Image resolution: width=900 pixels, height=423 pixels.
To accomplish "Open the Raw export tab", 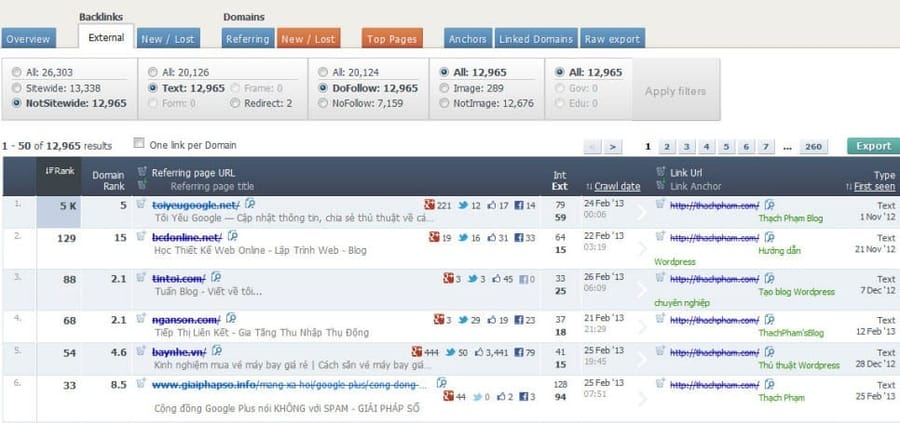I will pos(612,38).
